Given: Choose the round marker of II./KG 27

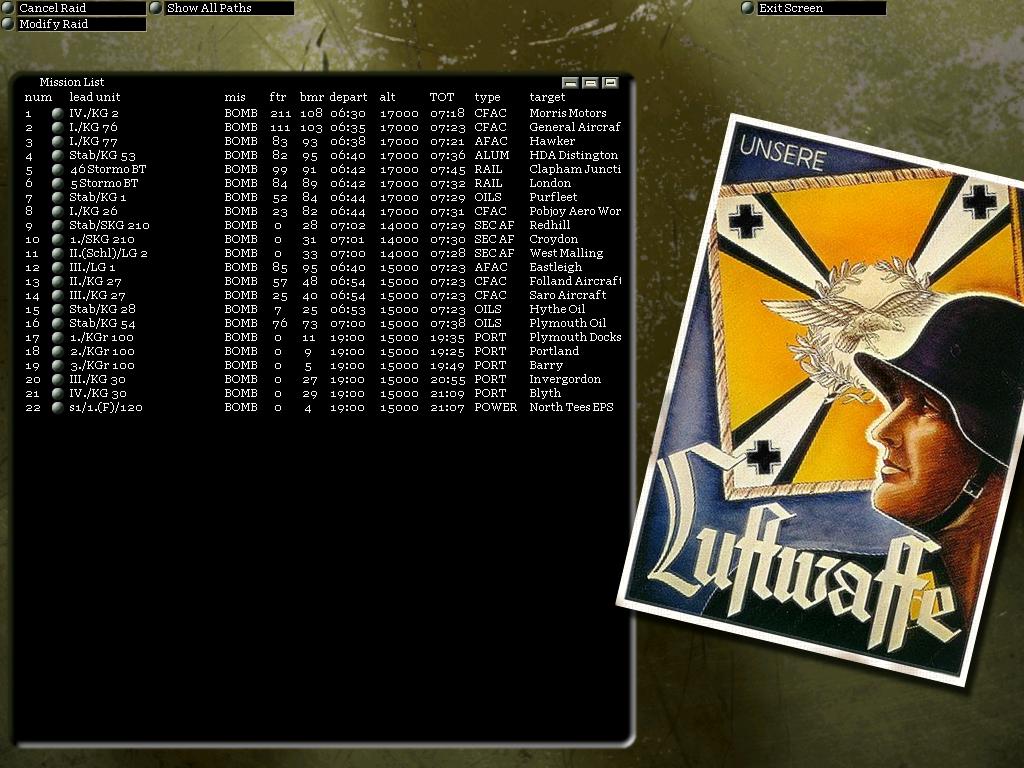Looking at the screenshot, I should (57, 281).
